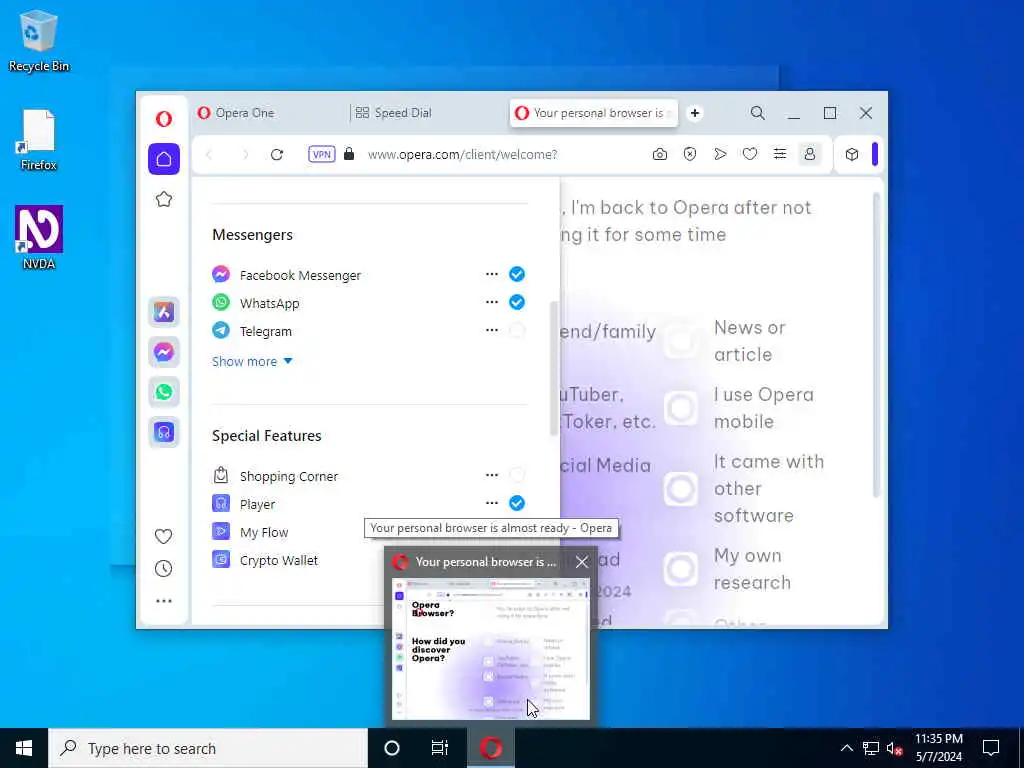
Task: Open the NVDA desktop shortcut
Action: pos(39,238)
